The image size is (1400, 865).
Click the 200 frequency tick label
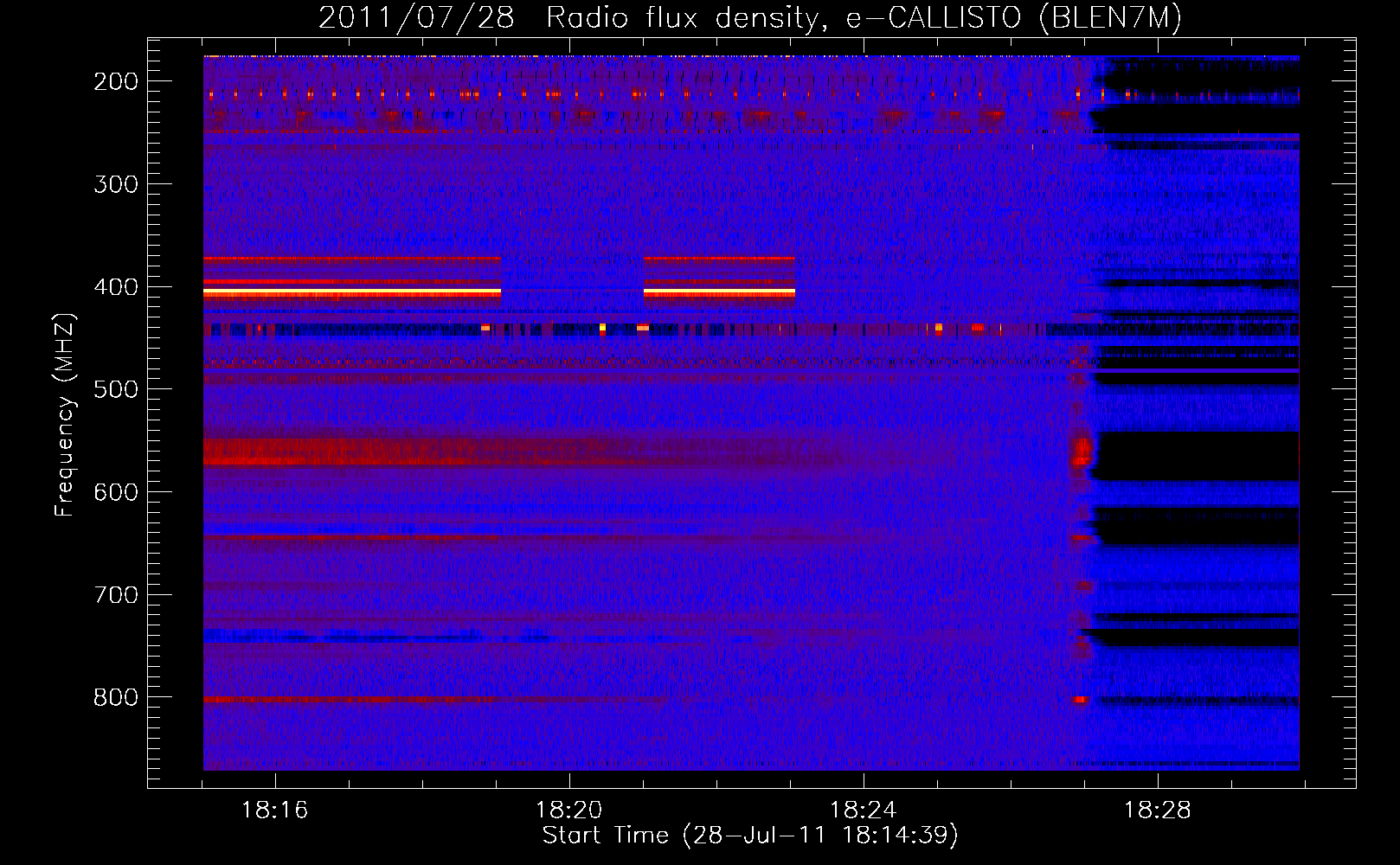click(116, 81)
